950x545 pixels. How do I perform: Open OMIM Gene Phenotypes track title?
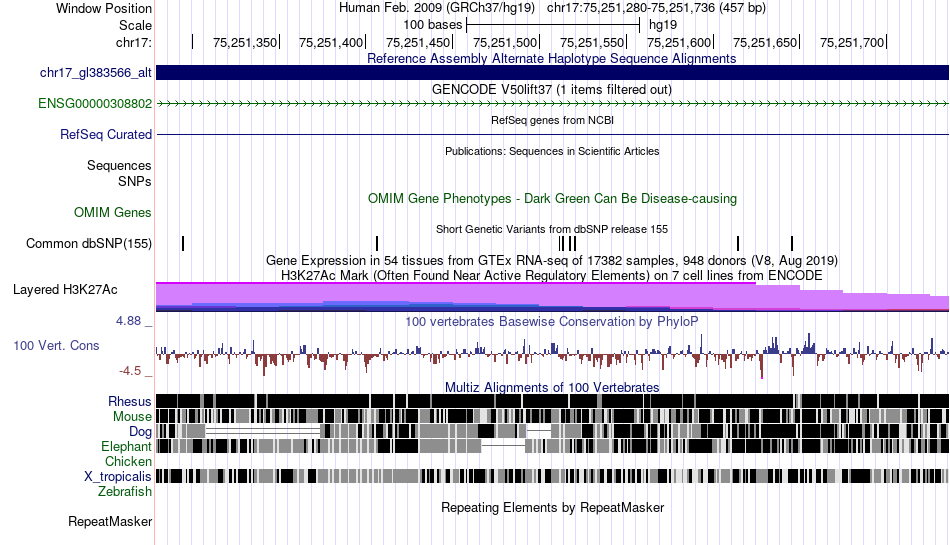pyautogui.click(x=553, y=199)
